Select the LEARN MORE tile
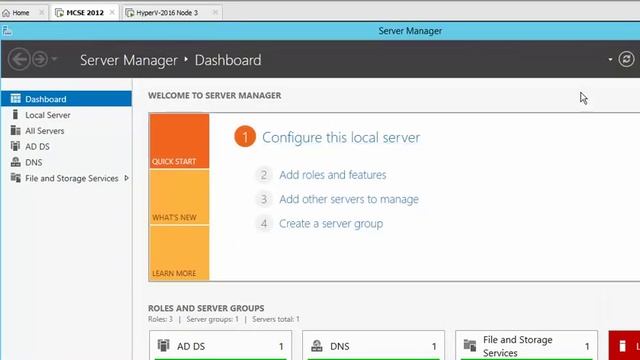Viewport: 640px width, 360px height. (179, 253)
